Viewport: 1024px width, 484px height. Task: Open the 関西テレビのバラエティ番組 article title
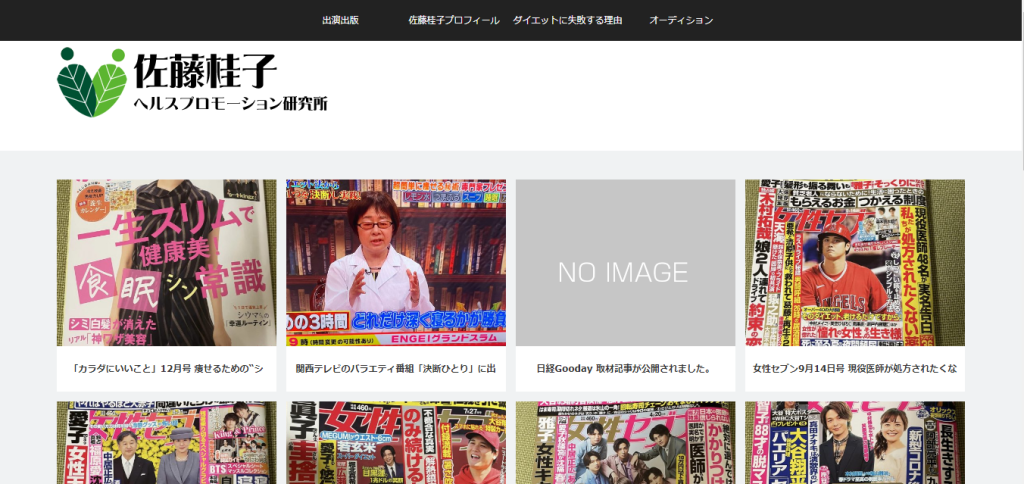click(396, 369)
